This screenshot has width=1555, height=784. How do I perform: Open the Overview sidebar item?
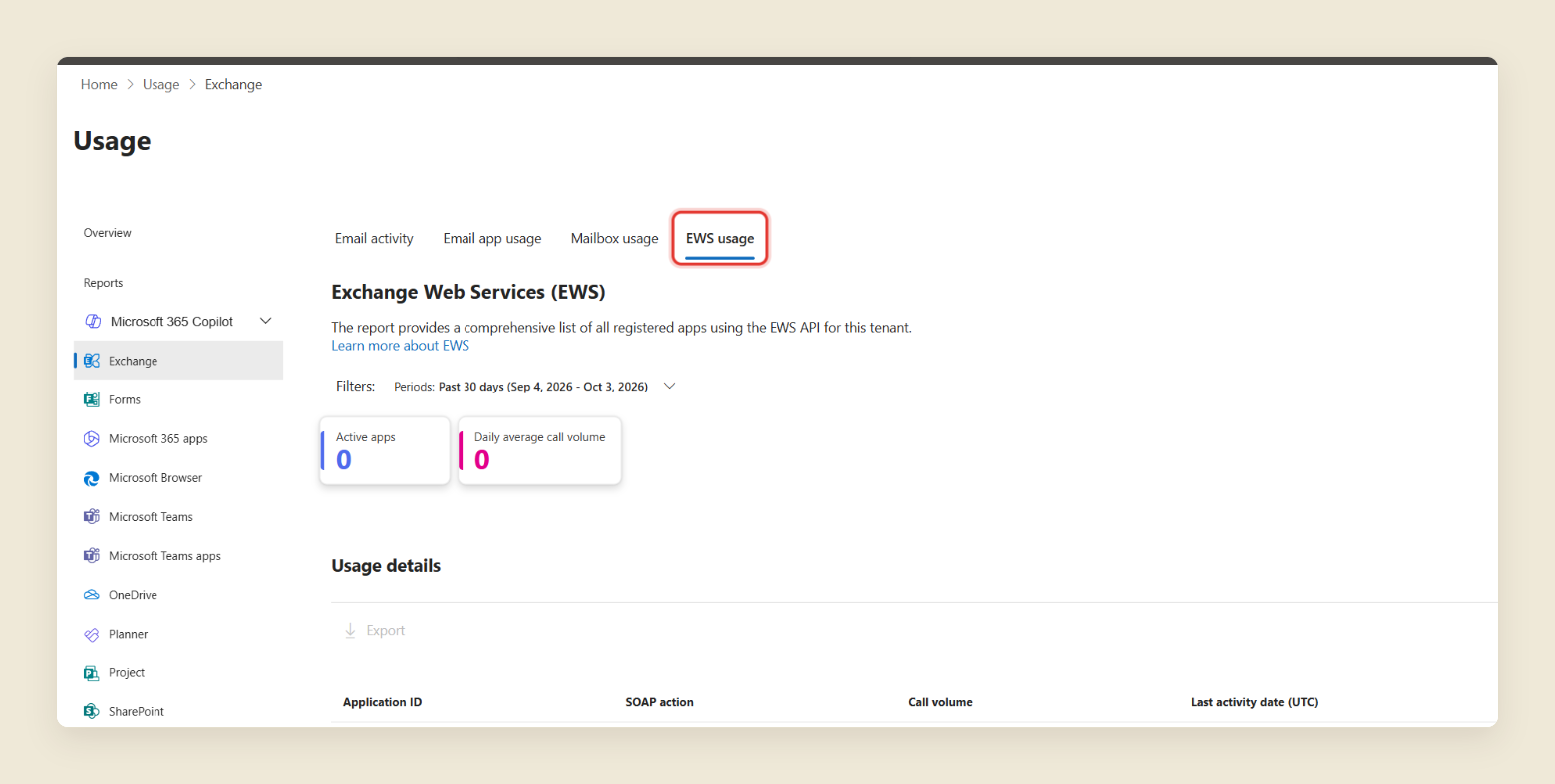(x=108, y=233)
